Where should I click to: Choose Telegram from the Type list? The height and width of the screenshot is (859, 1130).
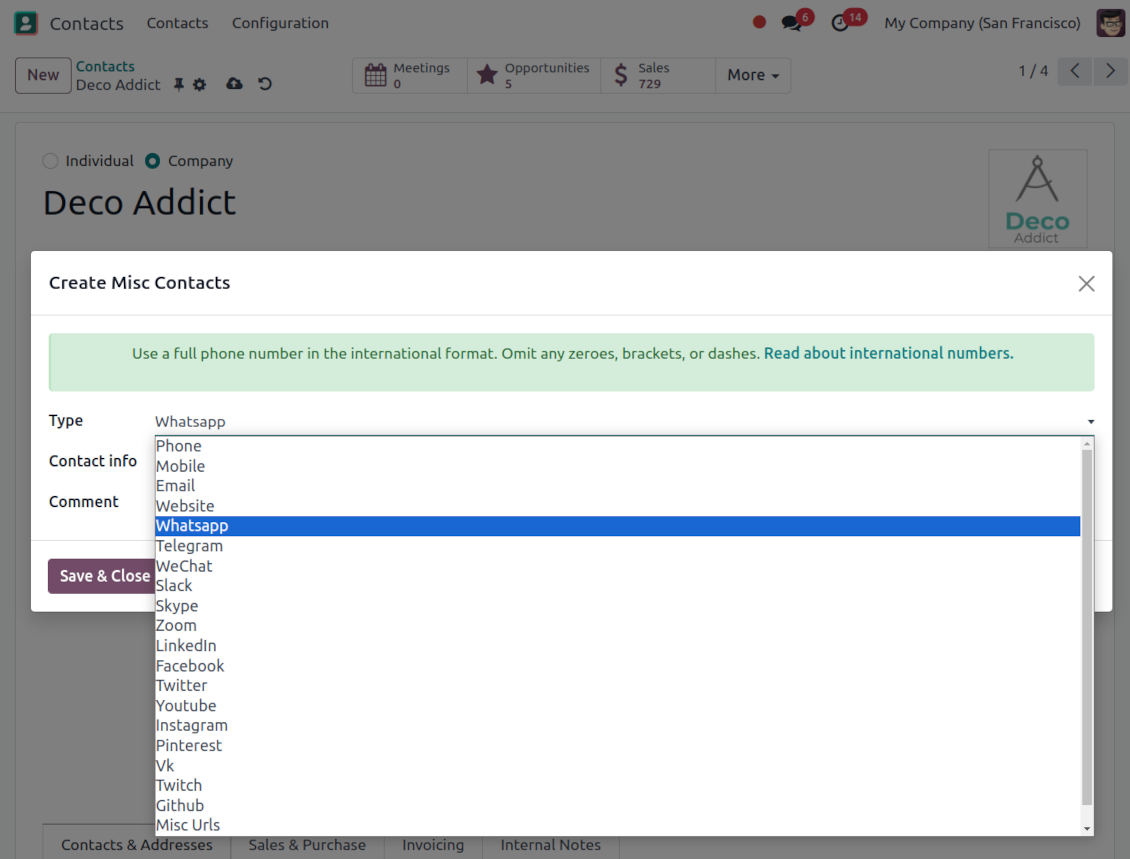tap(618, 546)
